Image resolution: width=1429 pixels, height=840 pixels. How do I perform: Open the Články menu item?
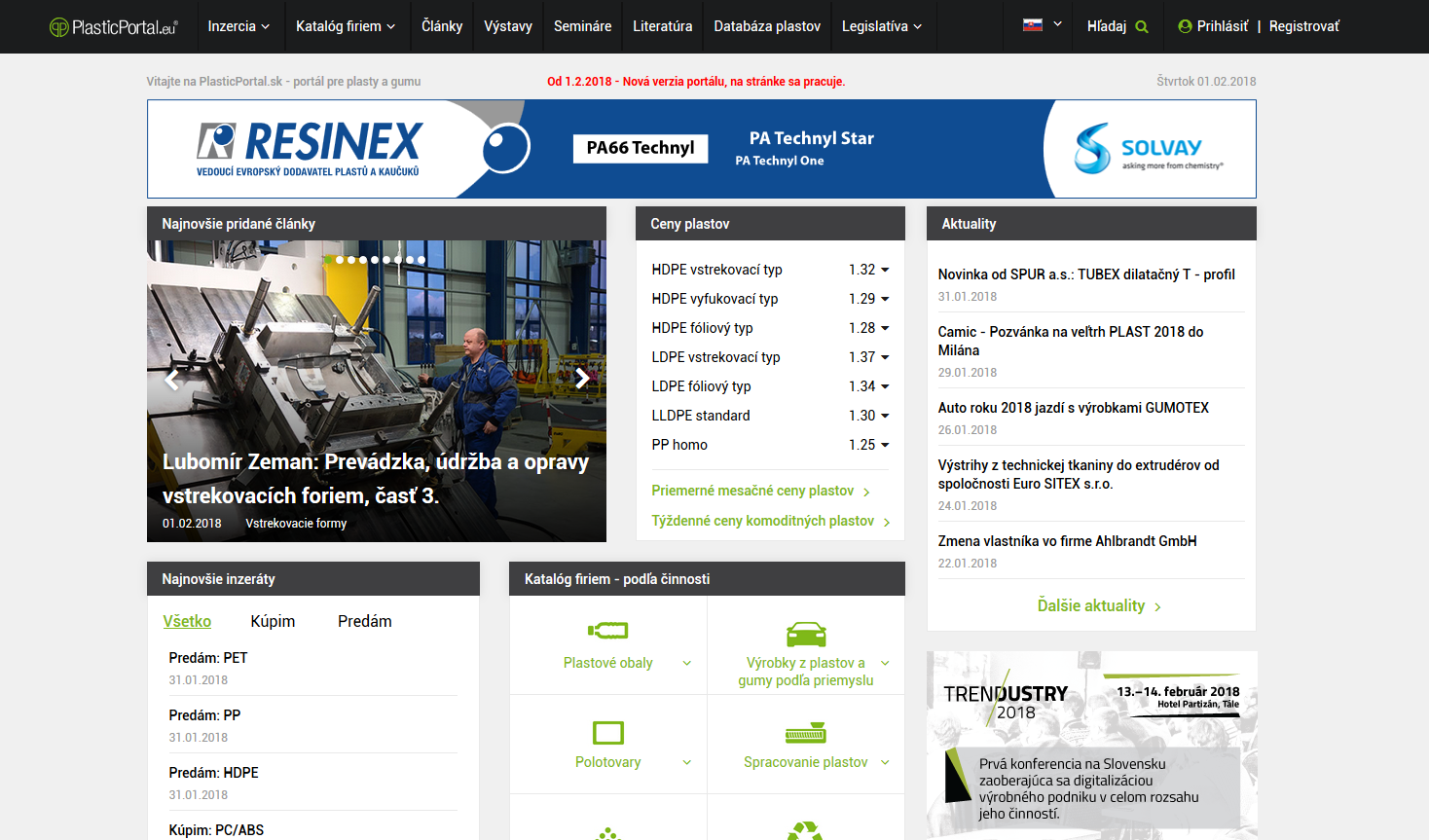click(x=442, y=26)
